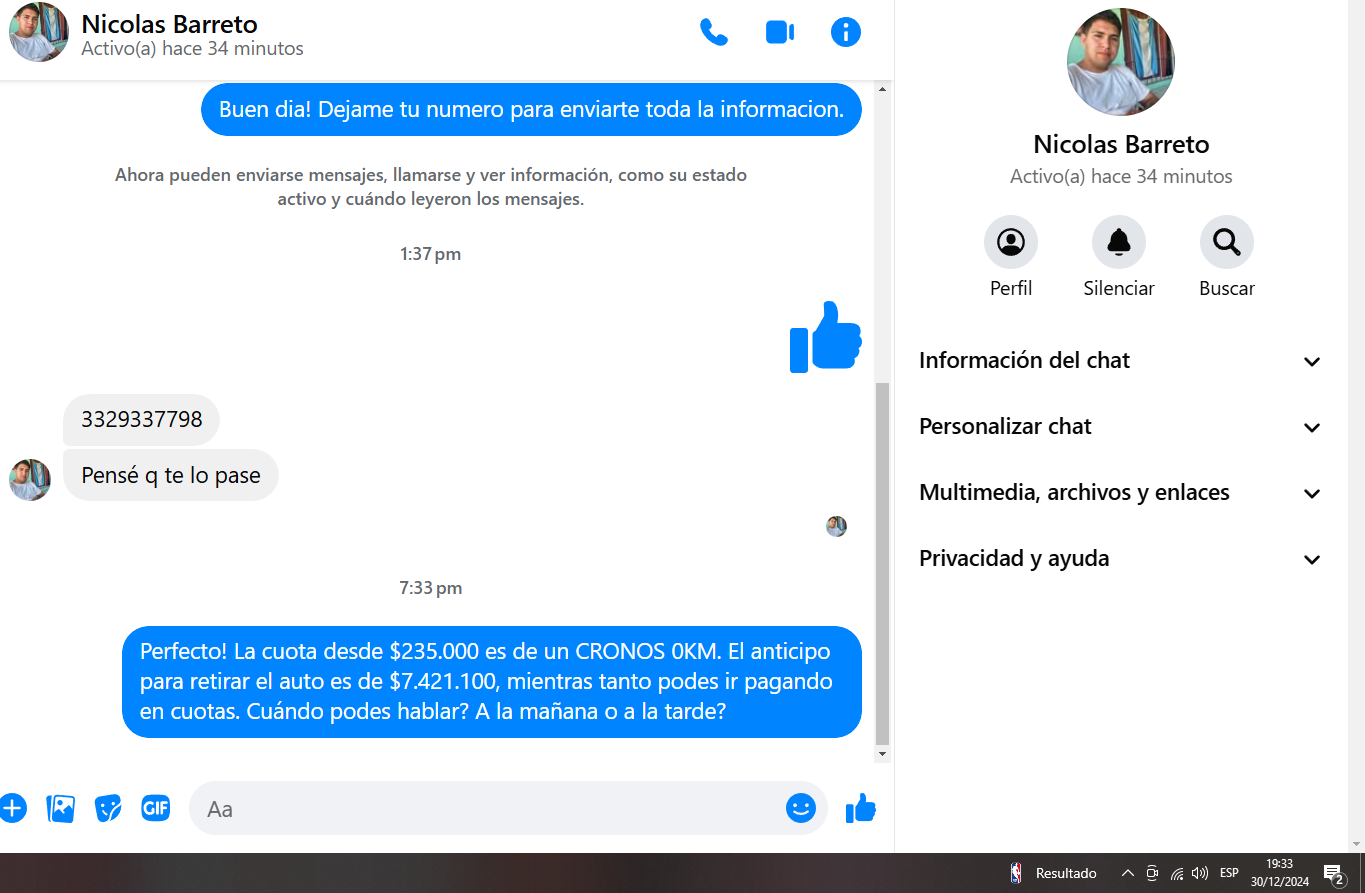Image resolution: width=1365 pixels, height=893 pixels.
Task: Click 'Activo(a) hace 34 minutos' in header
Action: tap(192, 48)
